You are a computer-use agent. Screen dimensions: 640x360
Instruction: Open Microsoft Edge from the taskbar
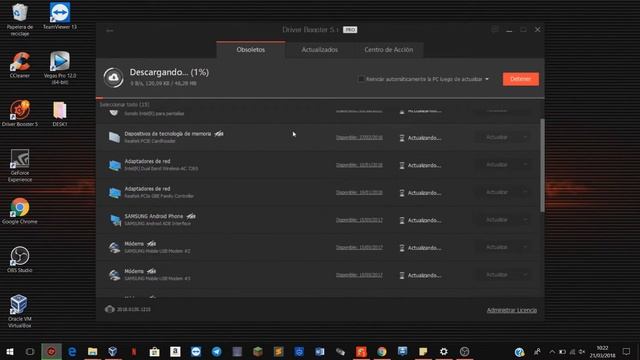(72, 351)
